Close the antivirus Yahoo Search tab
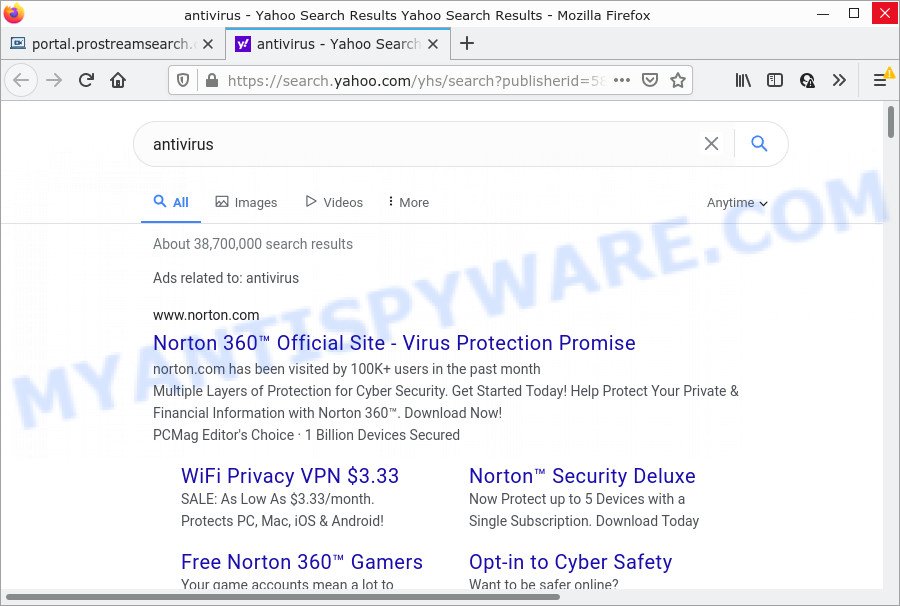Image resolution: width=900 pixels, height=606 pixels. 433,44
